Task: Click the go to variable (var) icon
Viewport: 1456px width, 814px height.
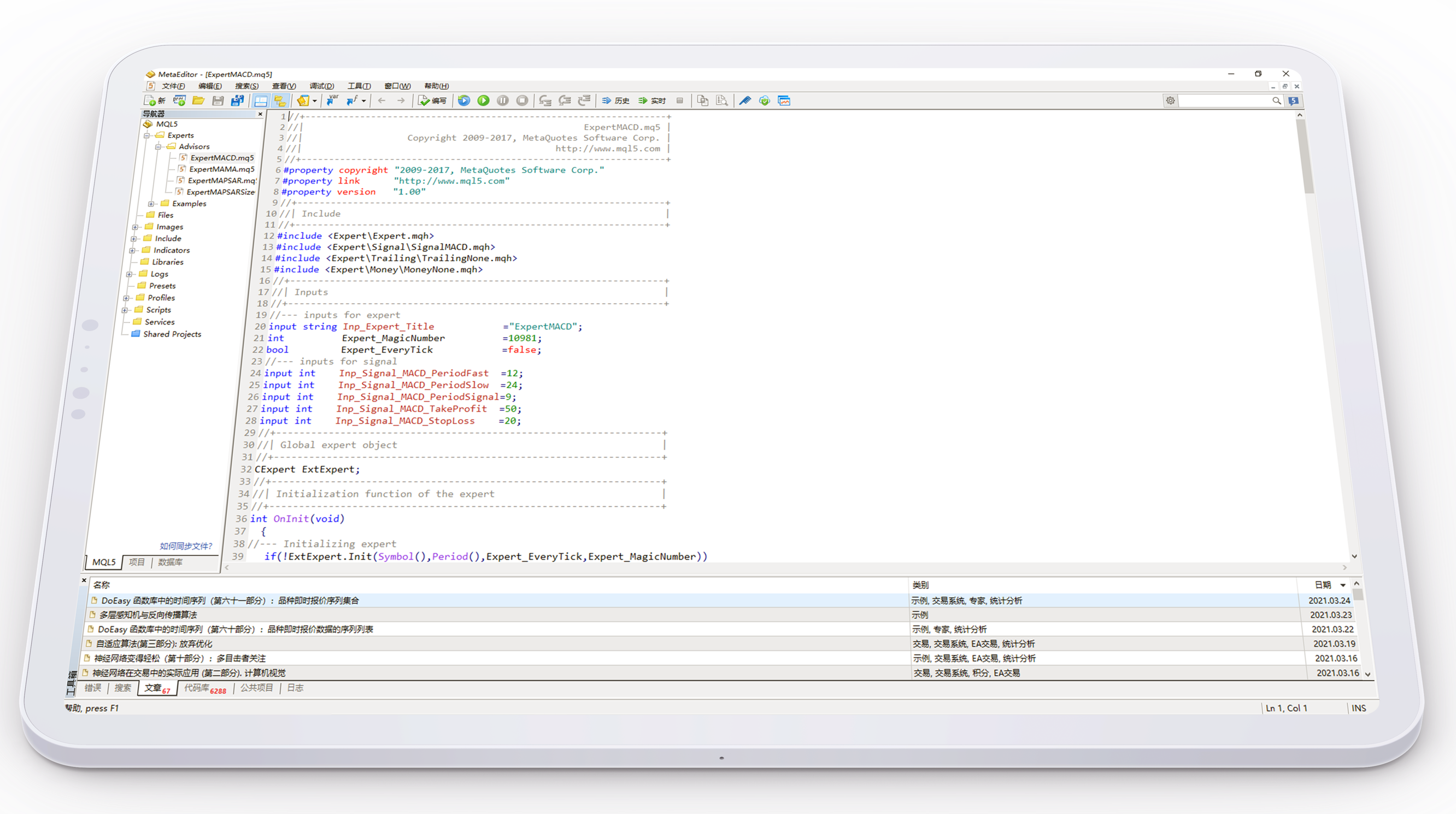Action: 333,101
